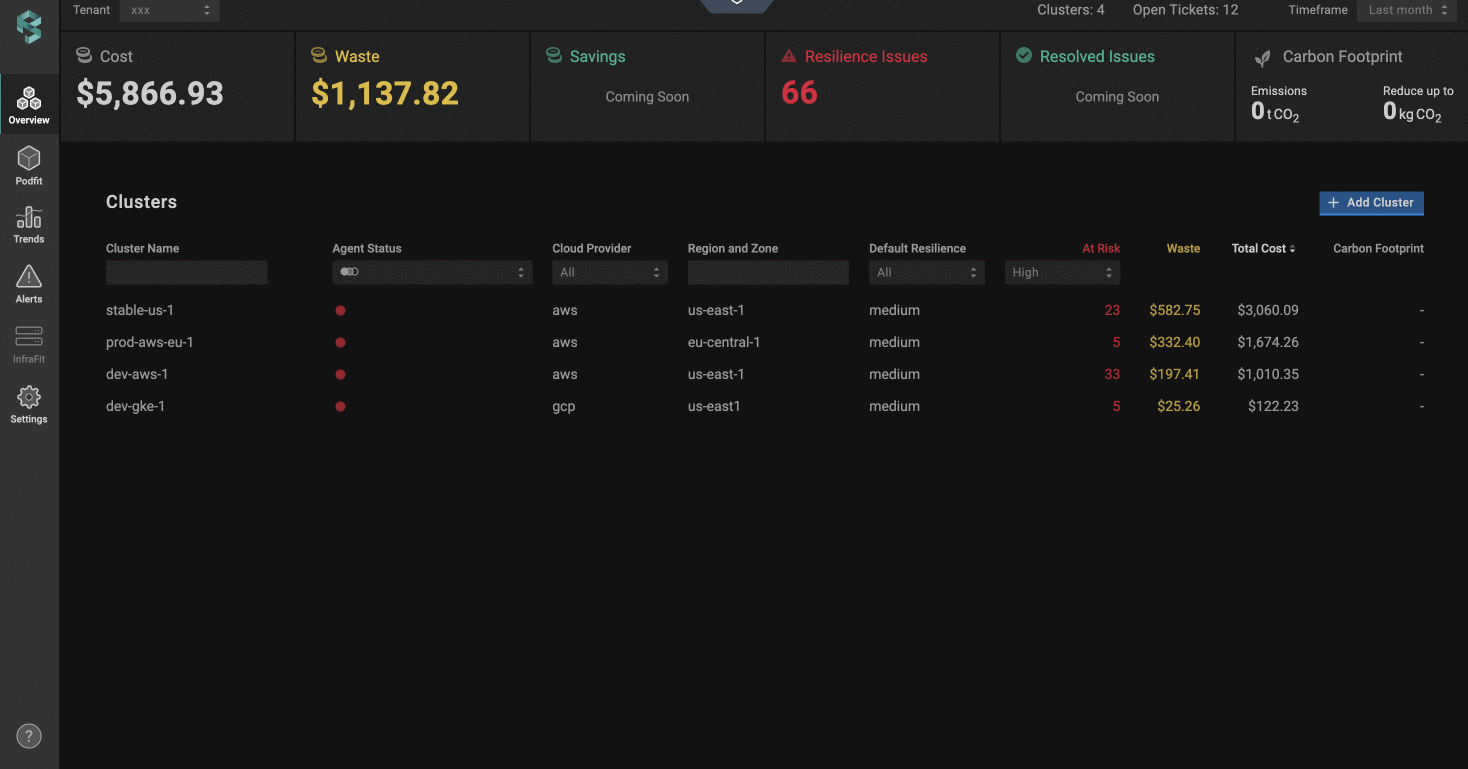Click the Carbon Footprint leaf icon
Viewport: 1468px width, 769px height.
[1263, 58]
